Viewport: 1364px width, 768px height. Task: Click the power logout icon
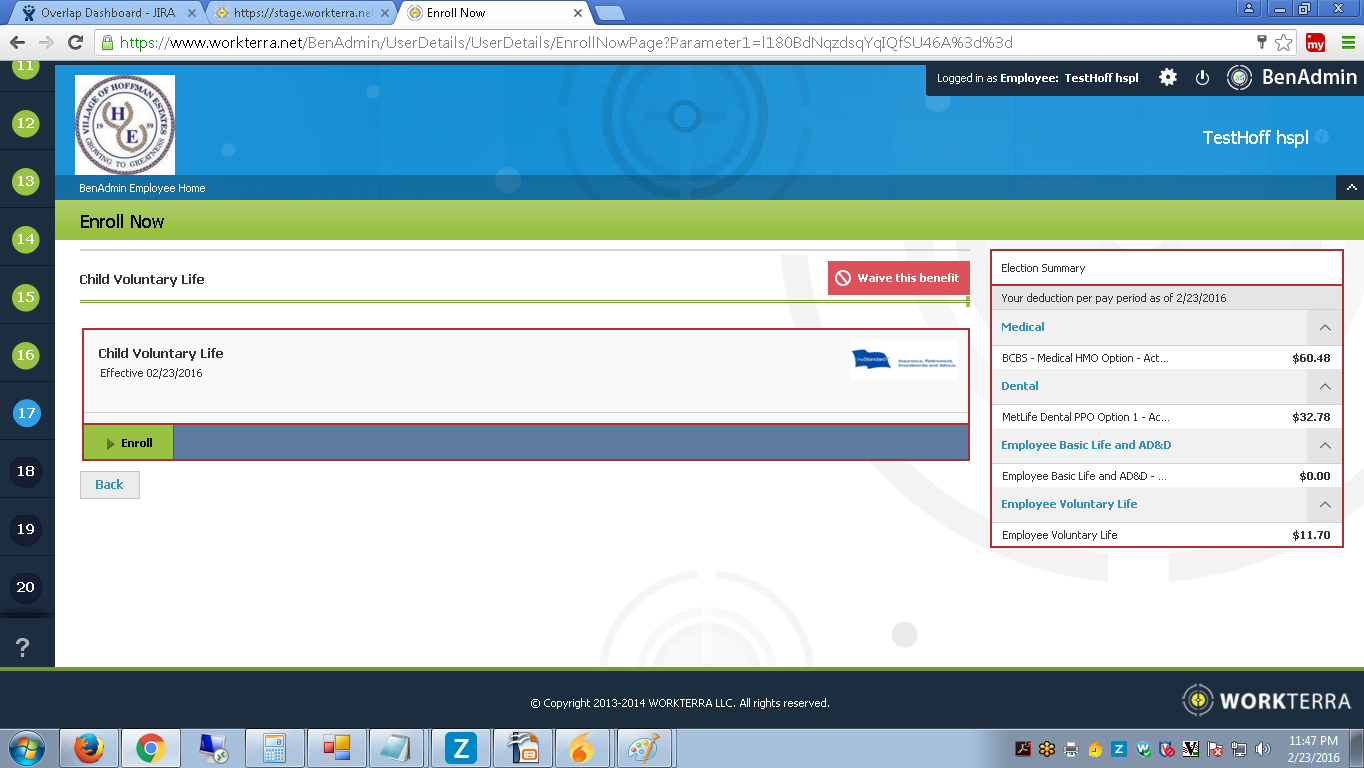pos(1203,77)
